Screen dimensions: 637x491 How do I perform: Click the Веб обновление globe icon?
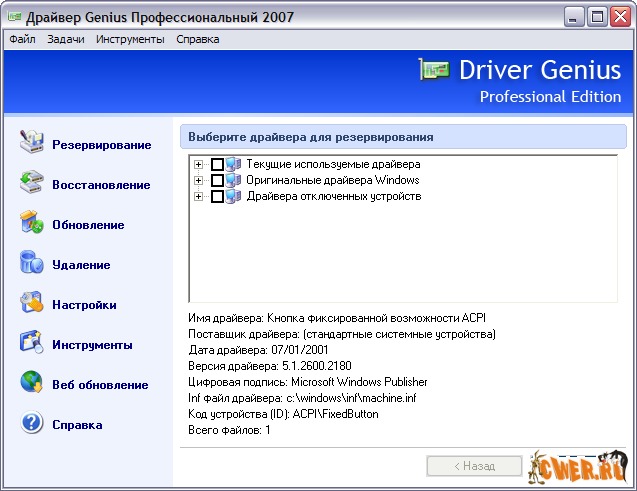coord(32,383)
